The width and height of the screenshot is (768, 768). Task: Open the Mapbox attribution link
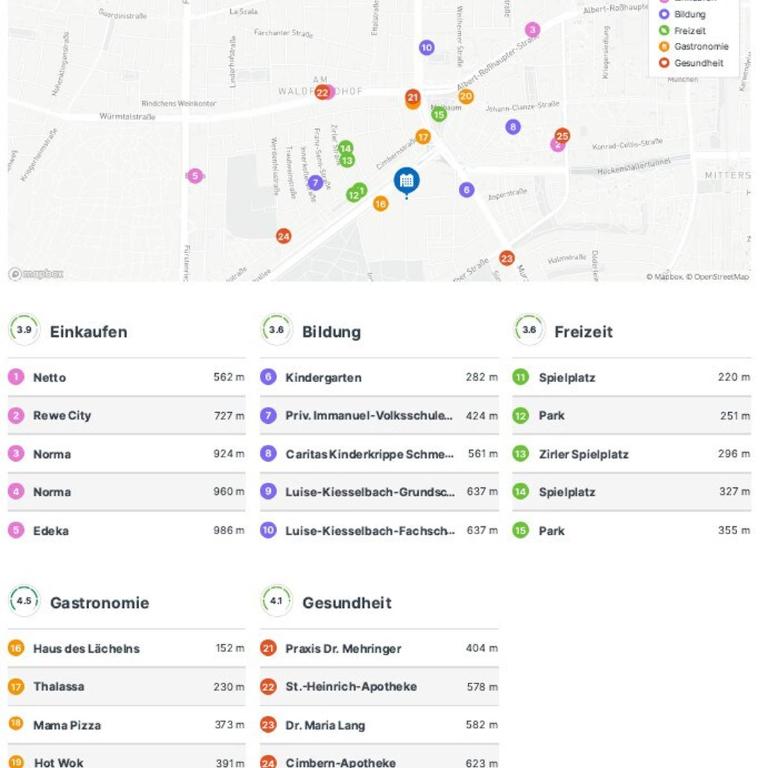[664, 277]
